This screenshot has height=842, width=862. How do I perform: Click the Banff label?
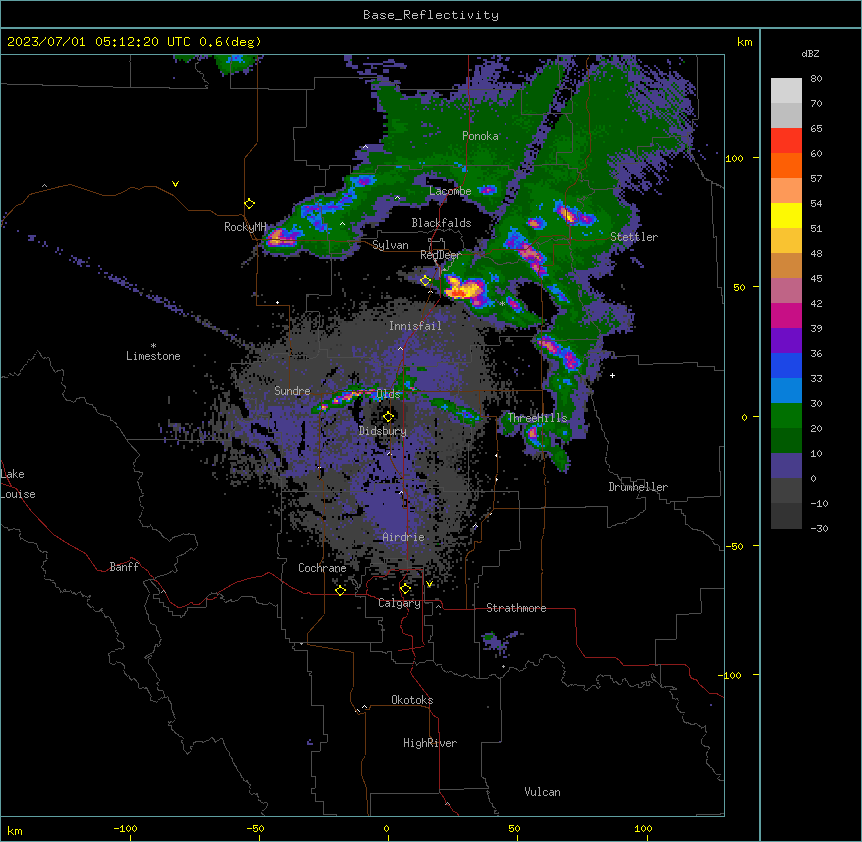pos(124,567)
